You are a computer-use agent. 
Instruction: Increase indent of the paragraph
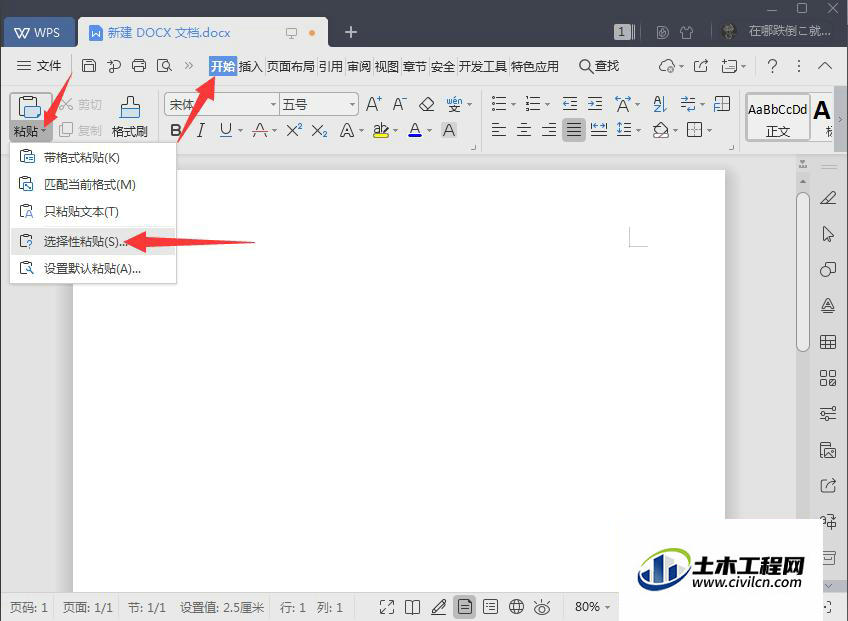(595, 103)
